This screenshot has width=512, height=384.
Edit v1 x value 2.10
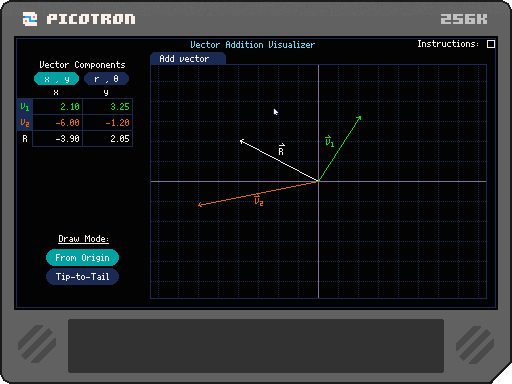pyautogui.click(x=58, y=107)
